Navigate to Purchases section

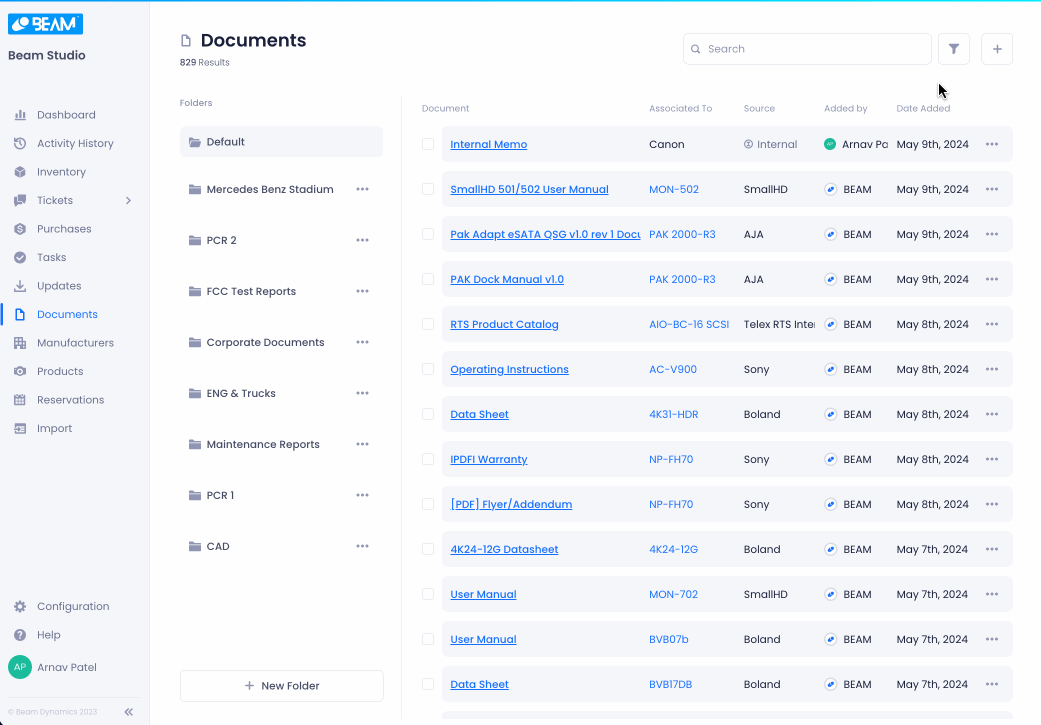coord(64,229)
